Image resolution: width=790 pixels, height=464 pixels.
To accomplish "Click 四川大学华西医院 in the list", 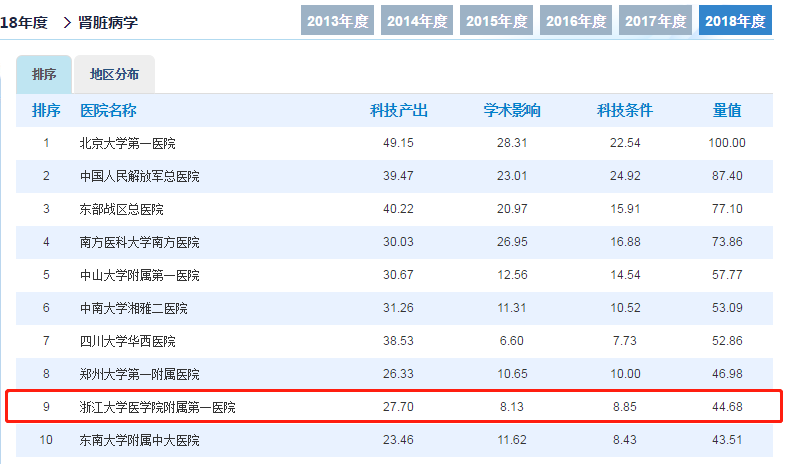I will [127, 341].
